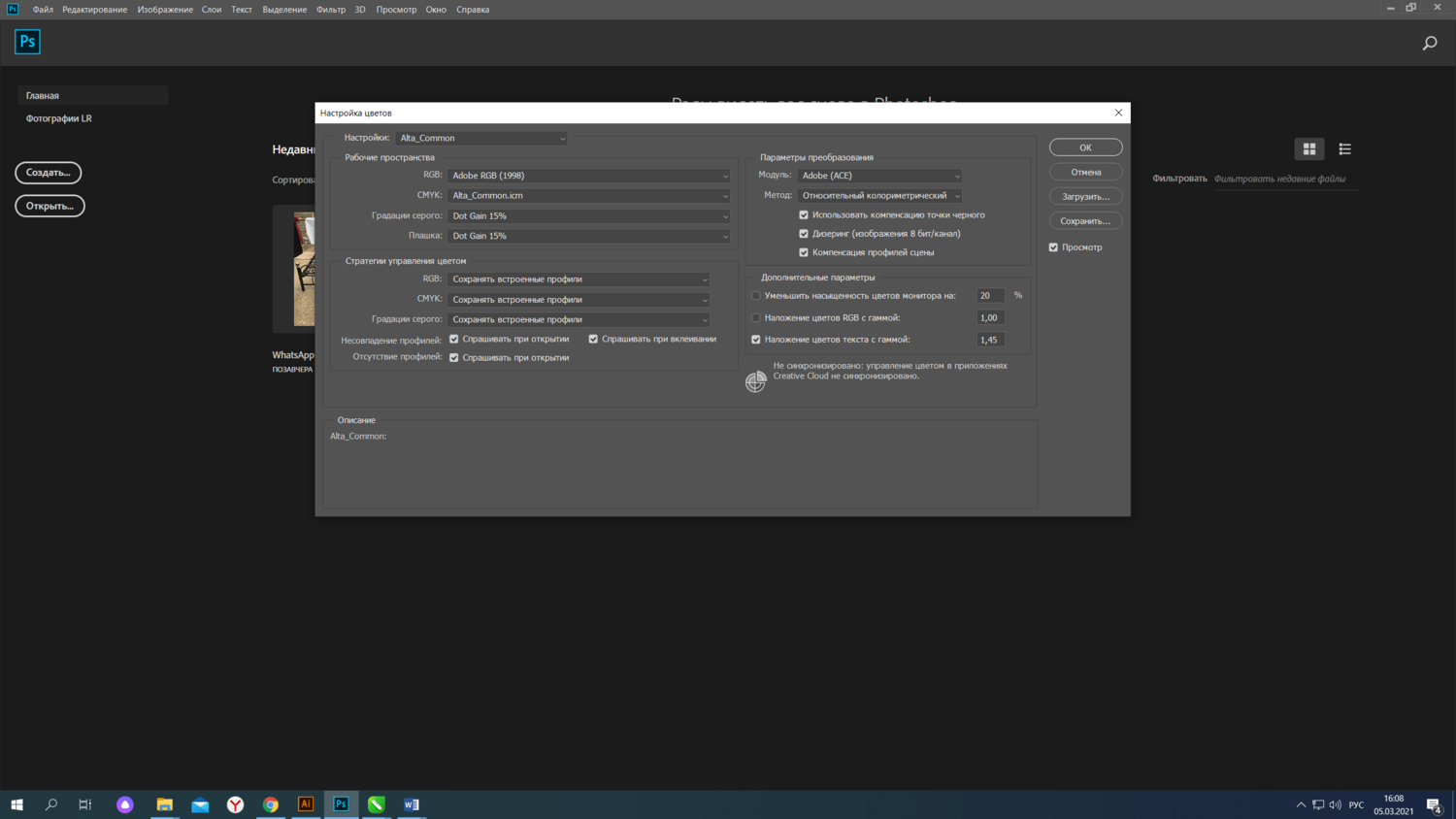
Task: Open the Редактирование menu
Action: (x=94, y=10)
